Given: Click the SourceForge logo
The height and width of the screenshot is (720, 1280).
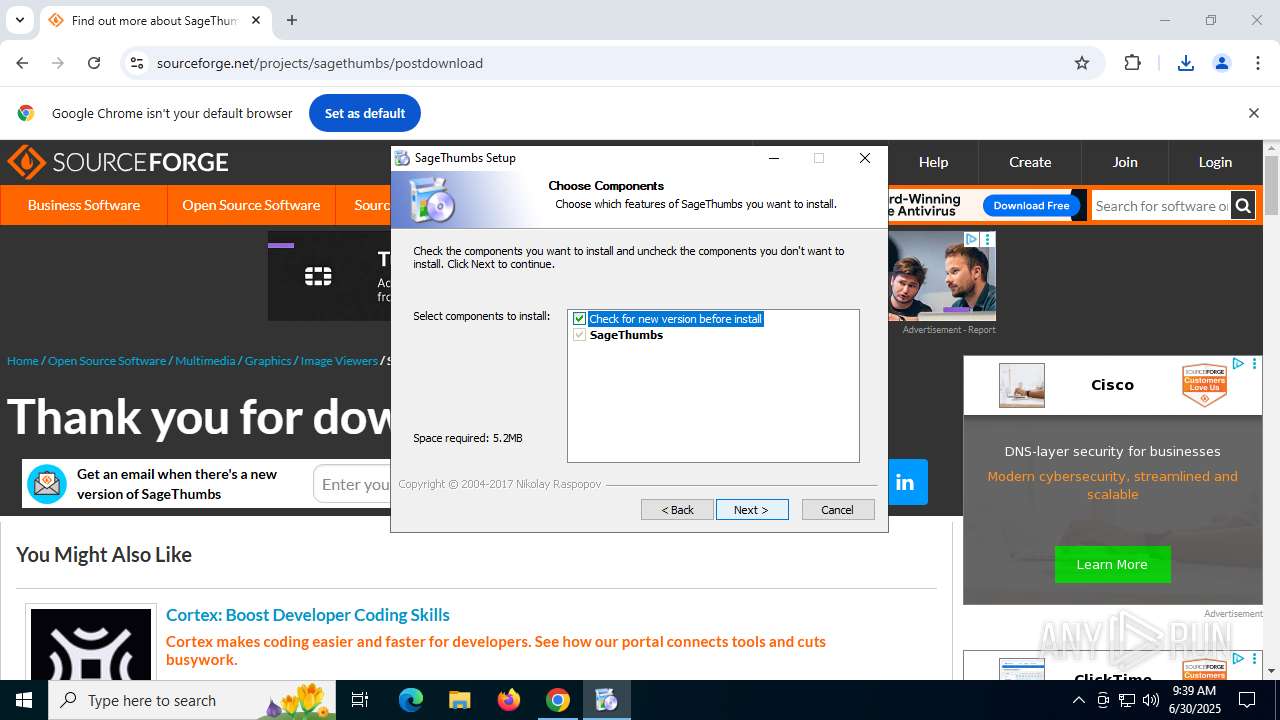Looking at the screenshot, I should pos(118,162).
